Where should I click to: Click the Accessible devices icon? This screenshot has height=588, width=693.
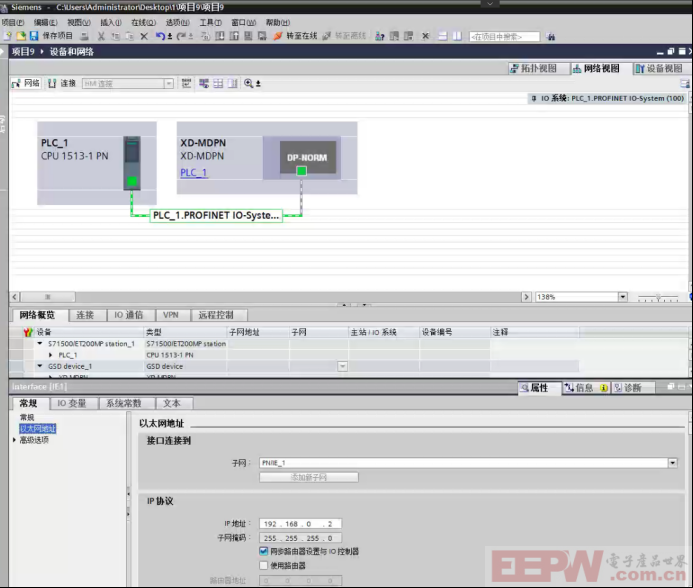379,36
